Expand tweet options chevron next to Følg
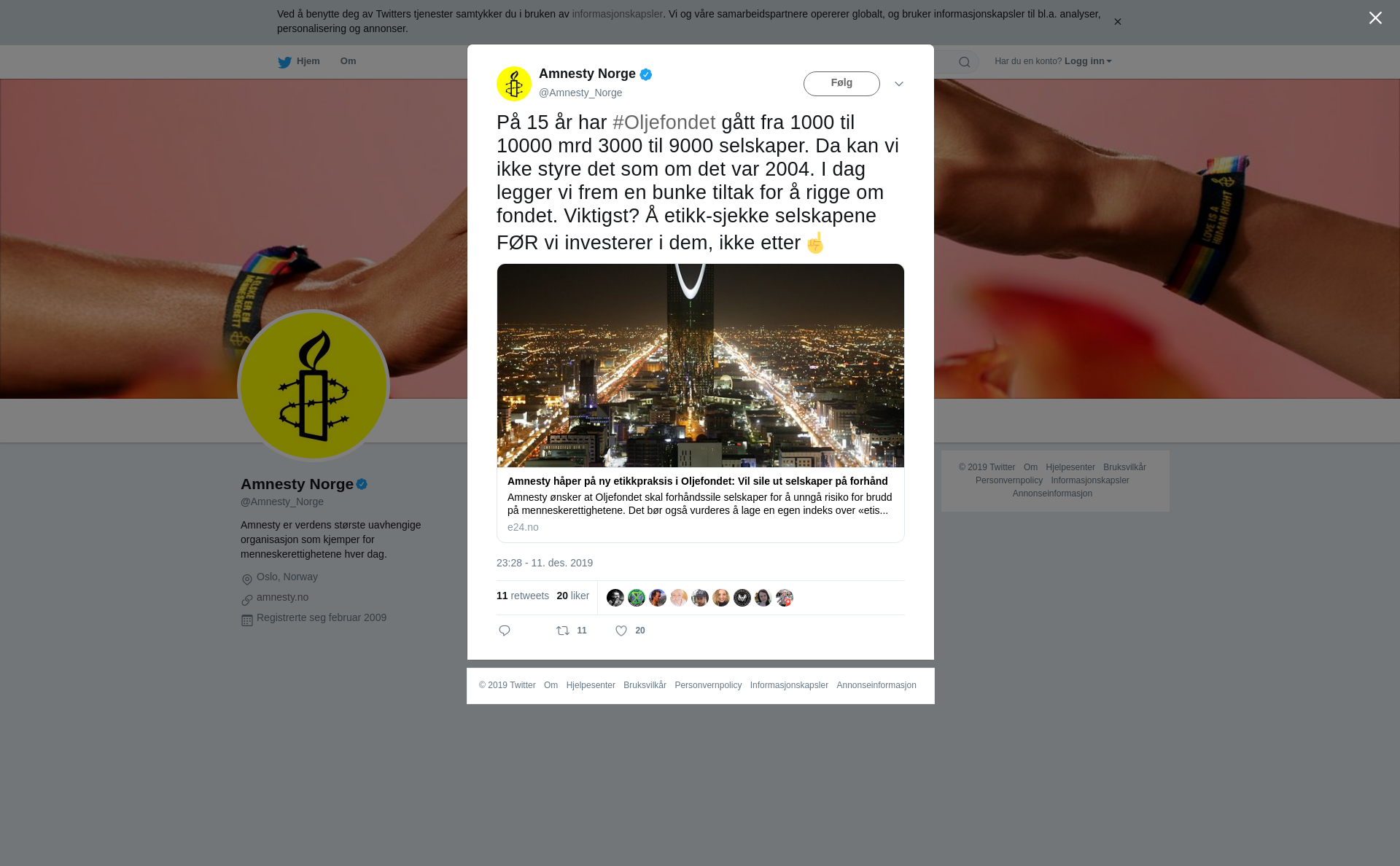 click(x=899, y=84)
